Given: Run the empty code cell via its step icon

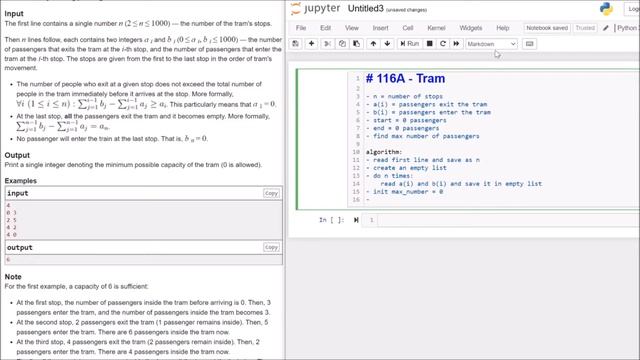Looking at the screenshot, I should pos(356,220).
